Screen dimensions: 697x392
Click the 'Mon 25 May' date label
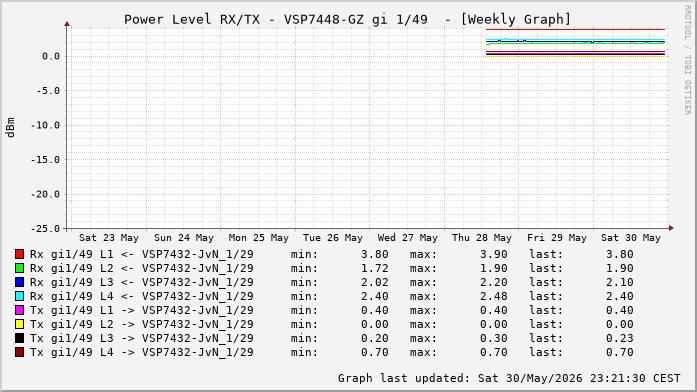[259, 238]
